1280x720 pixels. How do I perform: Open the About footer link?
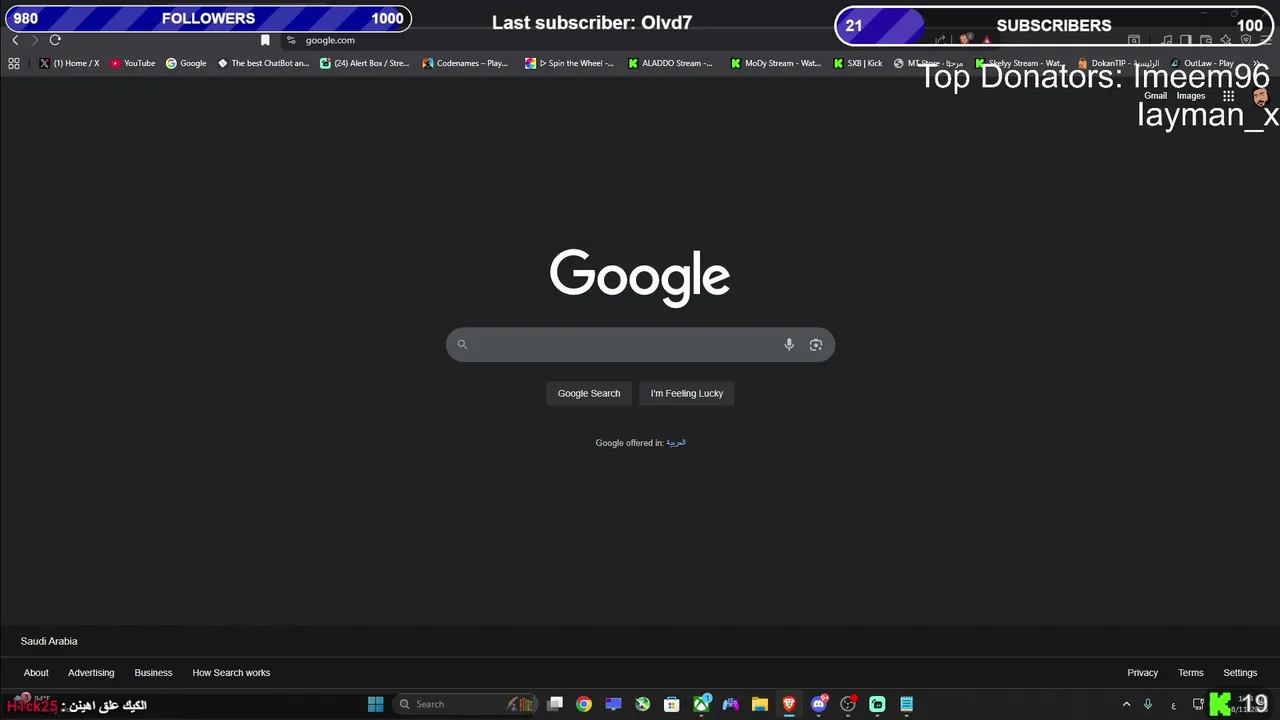click(x=36, y=673)
